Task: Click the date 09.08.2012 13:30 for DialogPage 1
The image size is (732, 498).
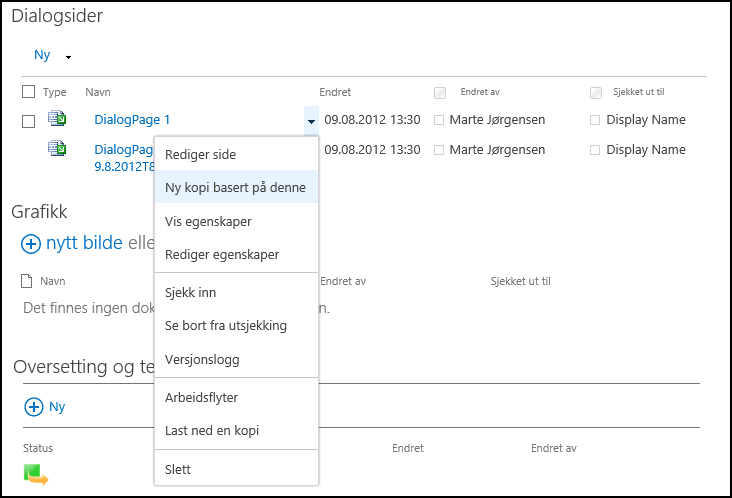Action: click(x=373, y=120)
